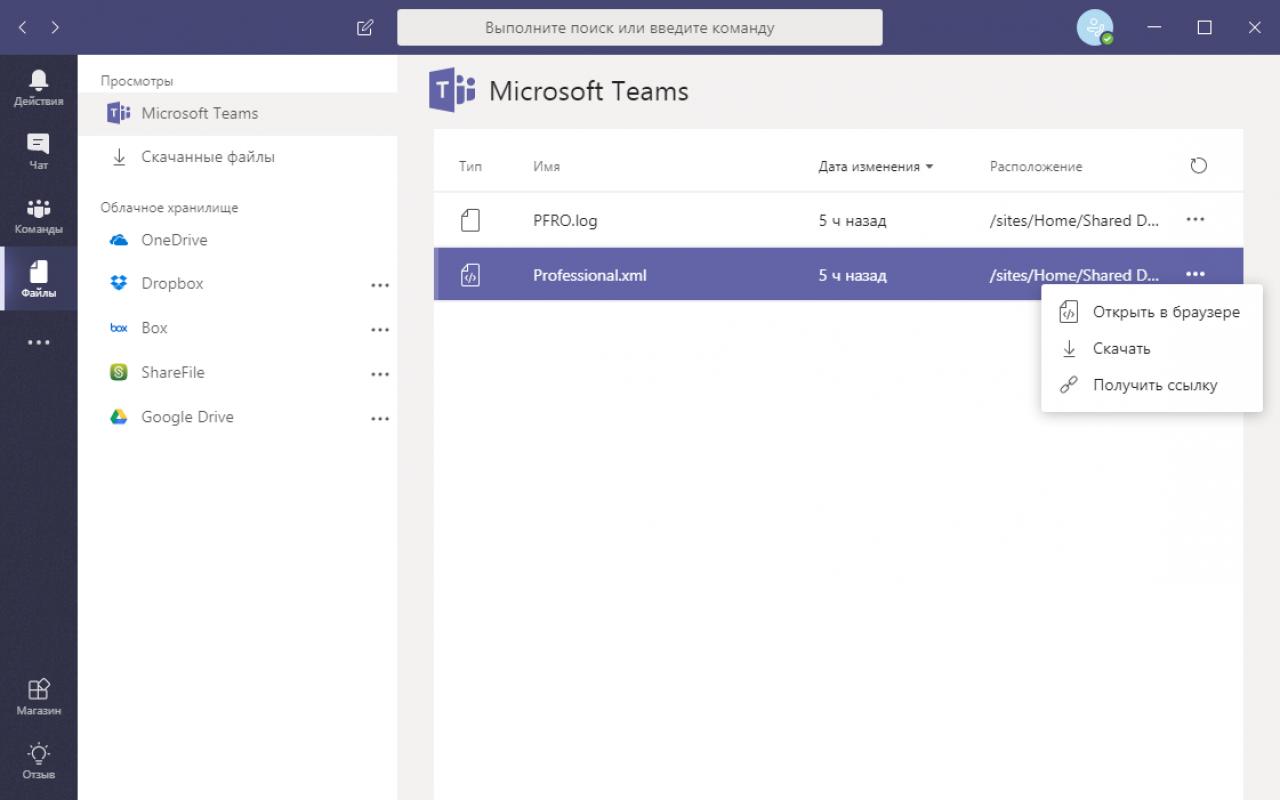Click PFRO.log location path

(1074, 221)
